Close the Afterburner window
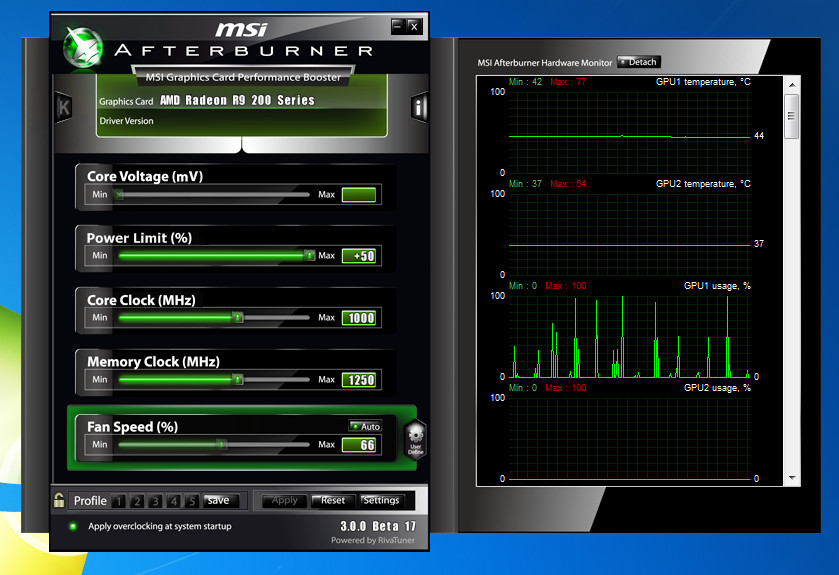Viewport: 839px width, 575px height. (x=414, y=26)
